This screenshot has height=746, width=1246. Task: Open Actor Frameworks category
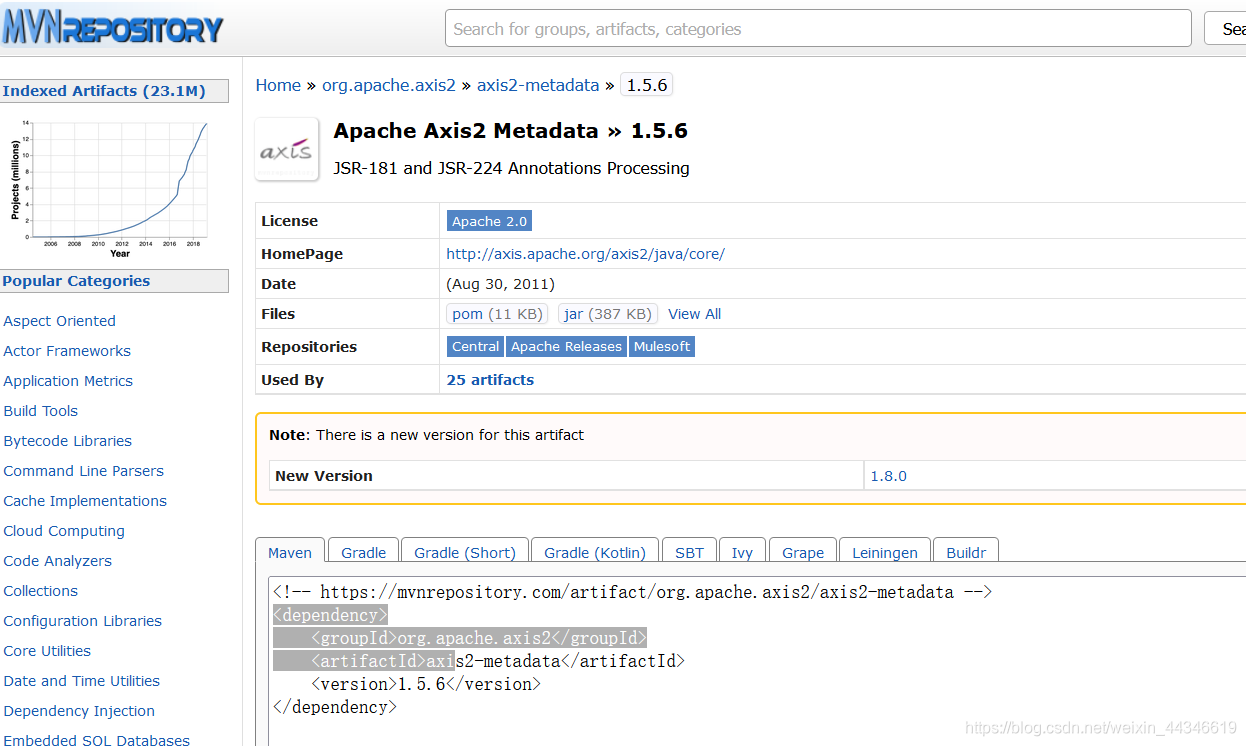(x=67, y=351)
